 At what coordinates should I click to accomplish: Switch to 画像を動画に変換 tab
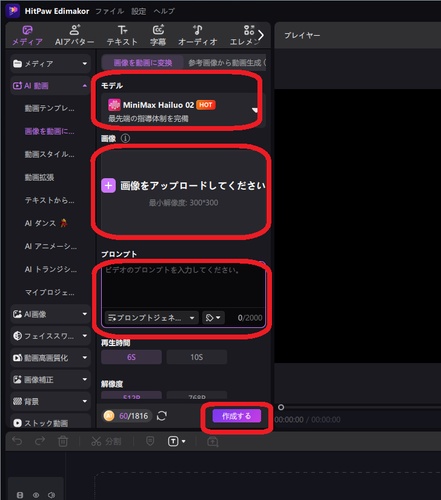143,62
